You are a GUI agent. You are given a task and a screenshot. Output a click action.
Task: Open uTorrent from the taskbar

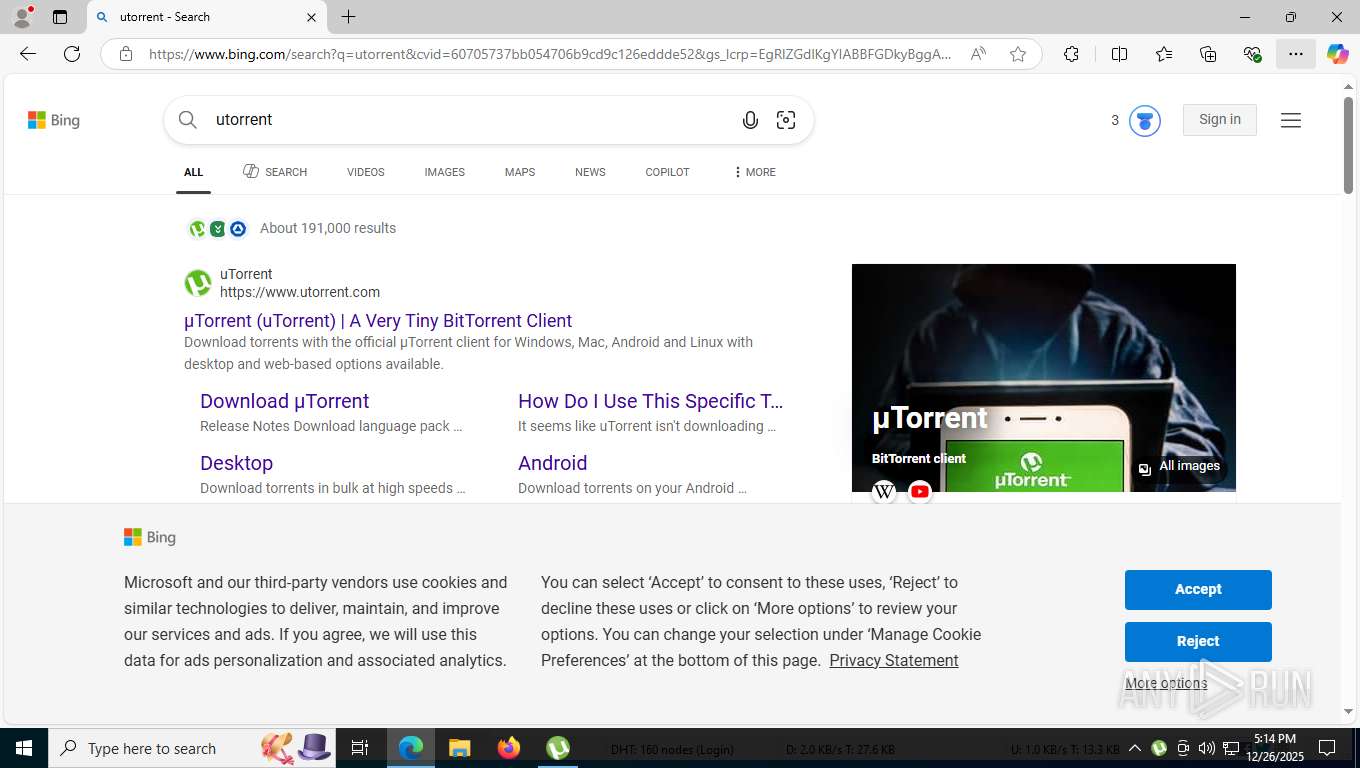click(558, 748)
